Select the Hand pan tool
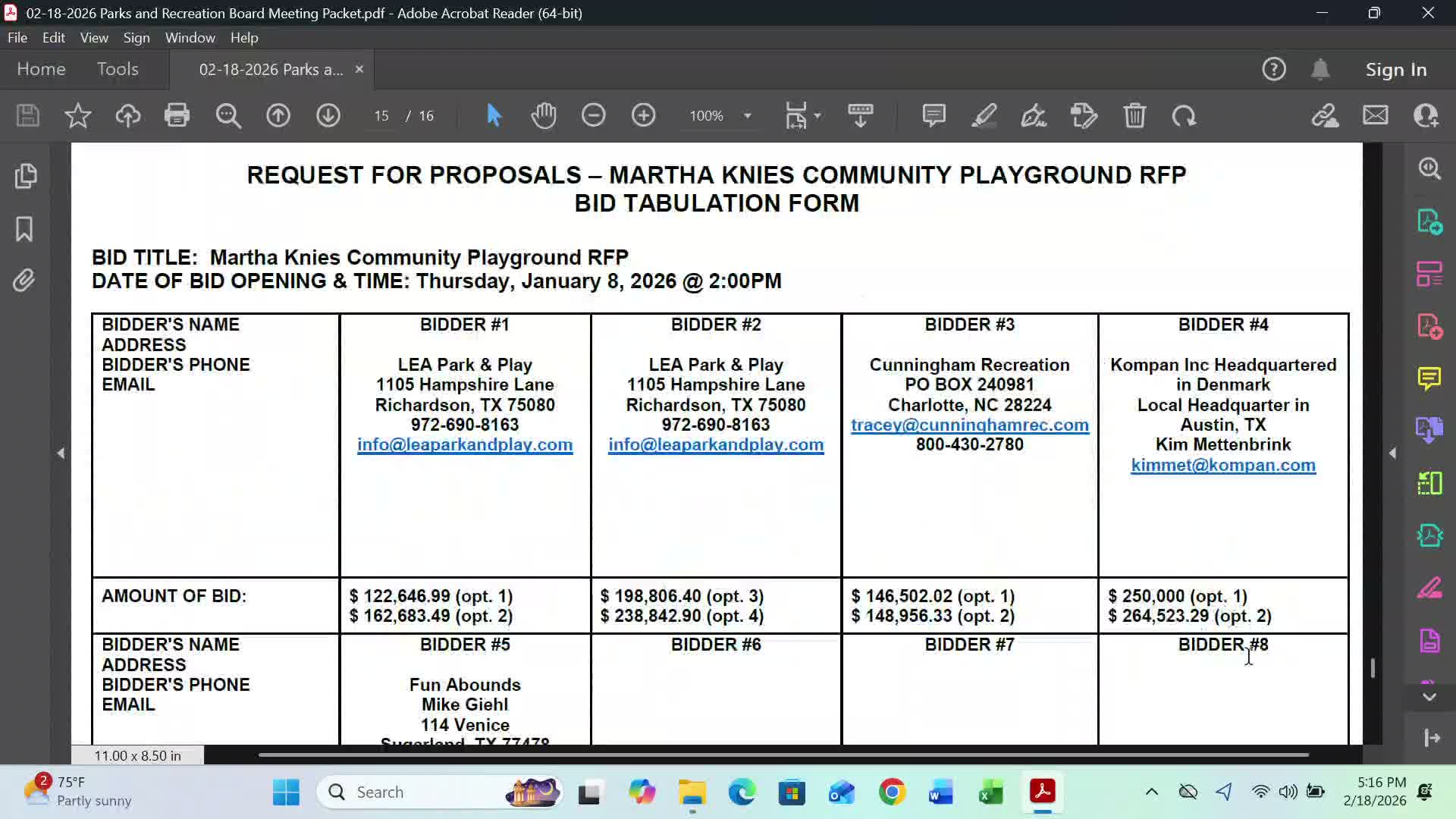Screen dimensions: 1456x819 544,115
